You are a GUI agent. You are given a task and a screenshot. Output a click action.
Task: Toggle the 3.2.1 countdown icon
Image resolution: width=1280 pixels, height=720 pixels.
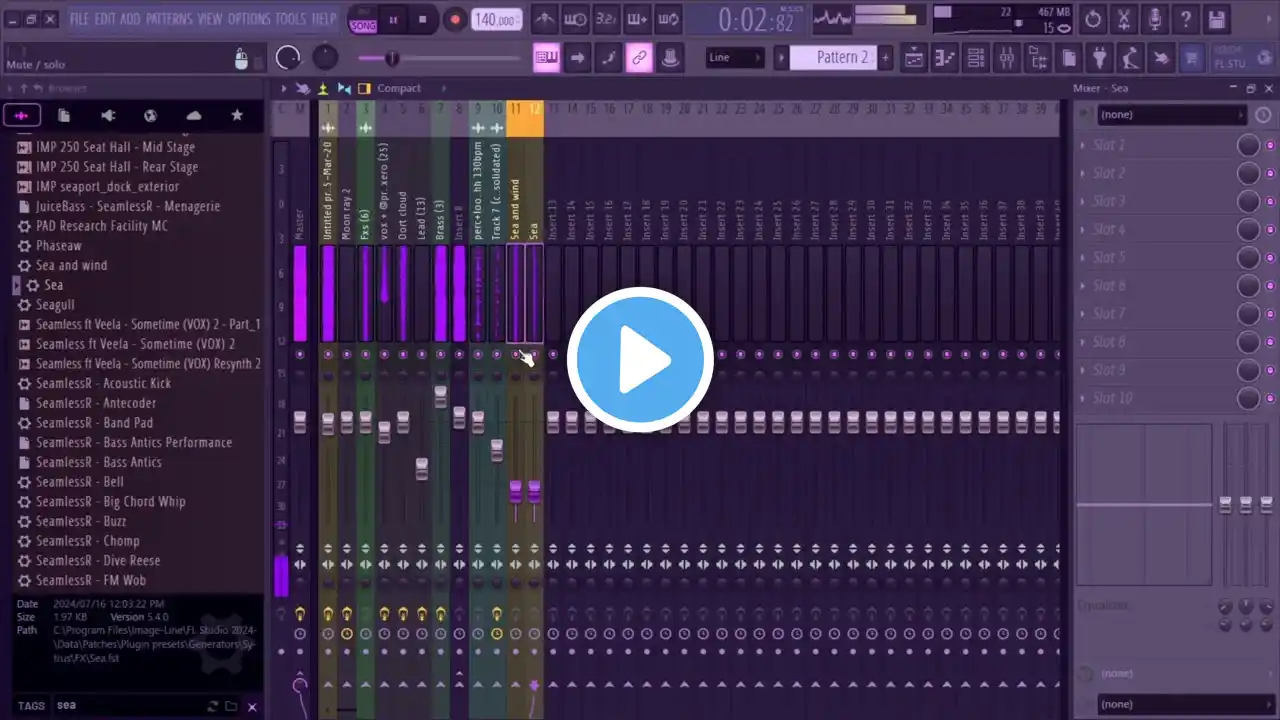point(606,19)
